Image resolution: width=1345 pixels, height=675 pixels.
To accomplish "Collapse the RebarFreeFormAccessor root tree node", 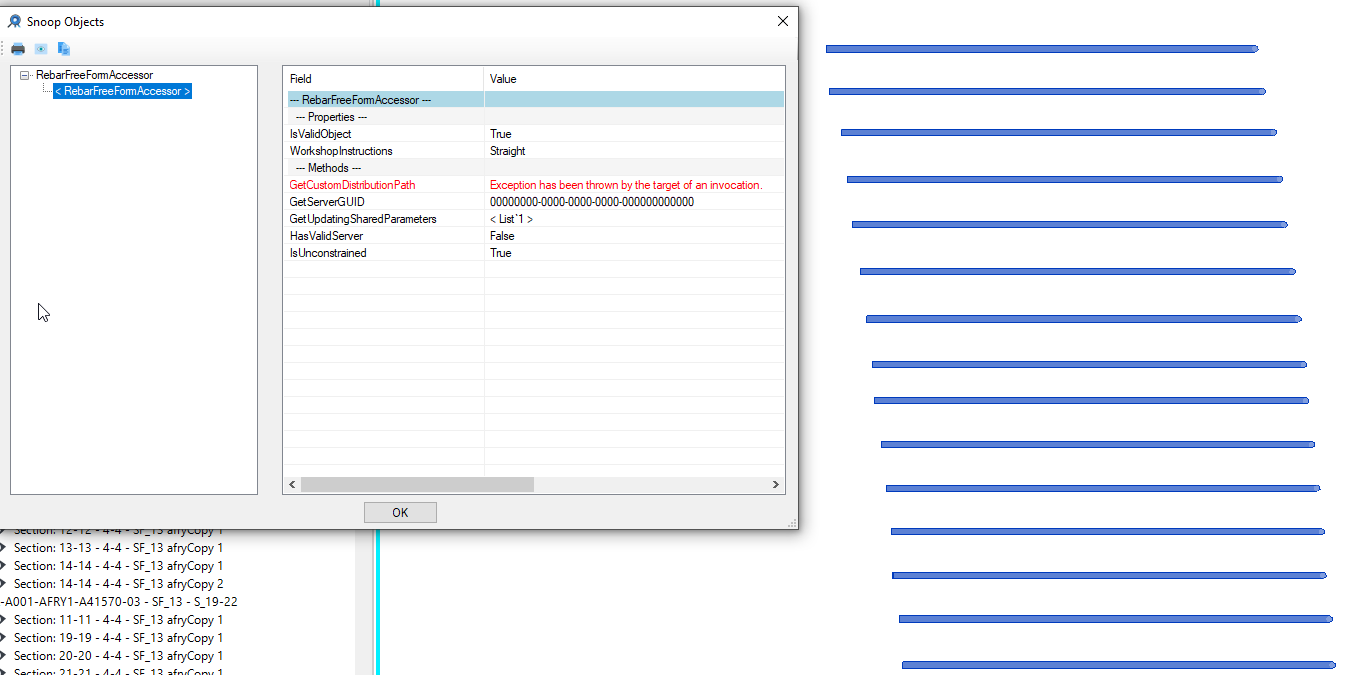I will [24, 75].
